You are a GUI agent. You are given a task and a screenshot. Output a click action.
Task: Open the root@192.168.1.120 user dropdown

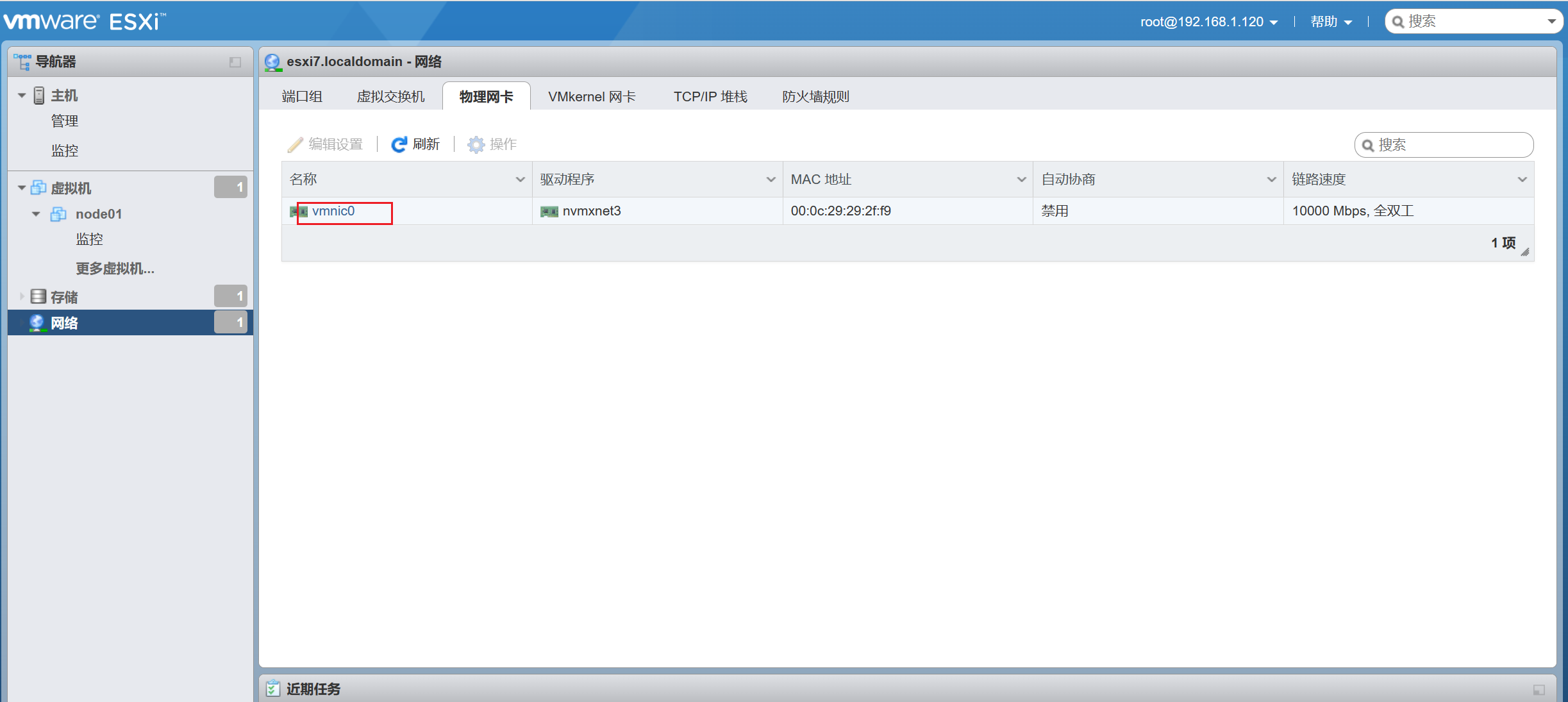point(1209,22)
